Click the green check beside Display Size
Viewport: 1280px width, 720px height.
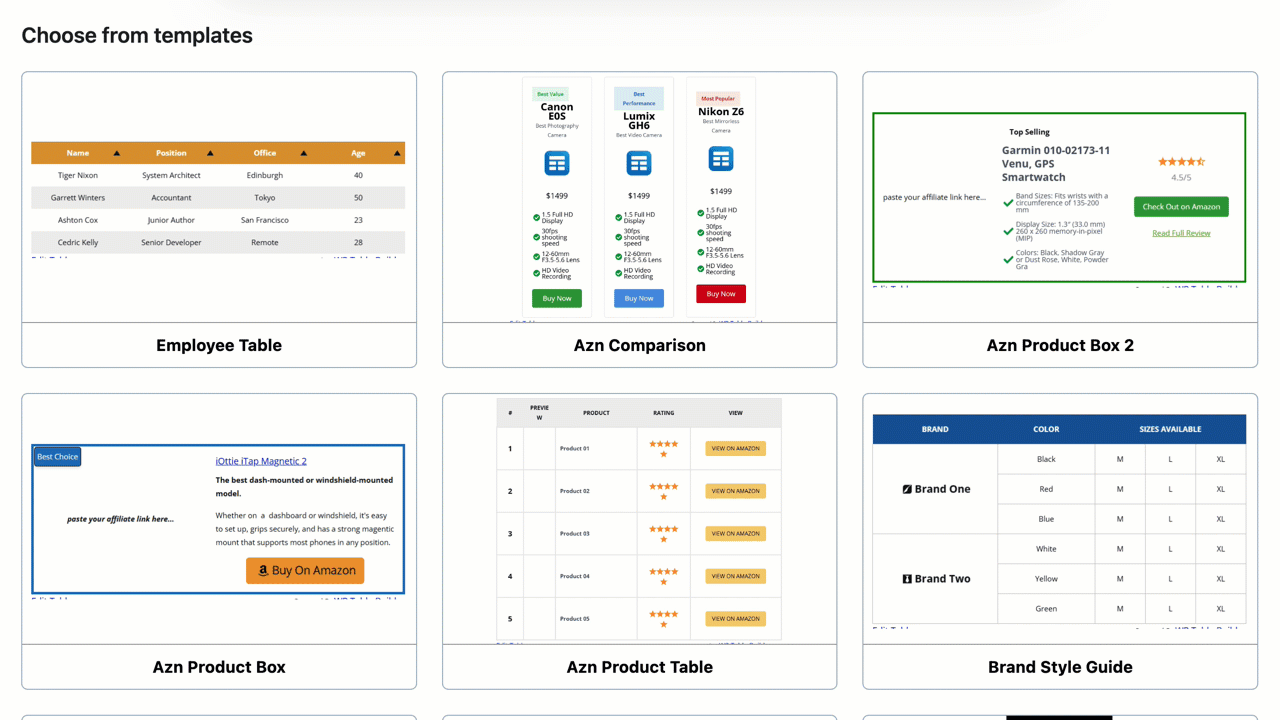click(x=1008, y=231)
